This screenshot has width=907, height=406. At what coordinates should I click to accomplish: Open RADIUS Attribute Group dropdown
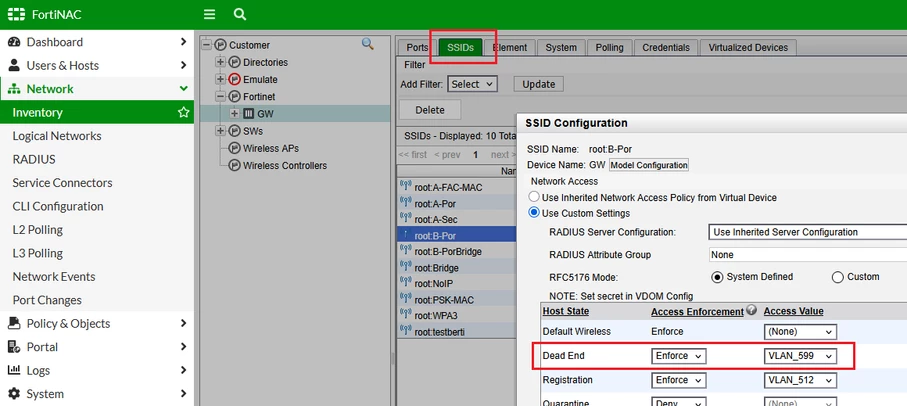coord(808,254)
